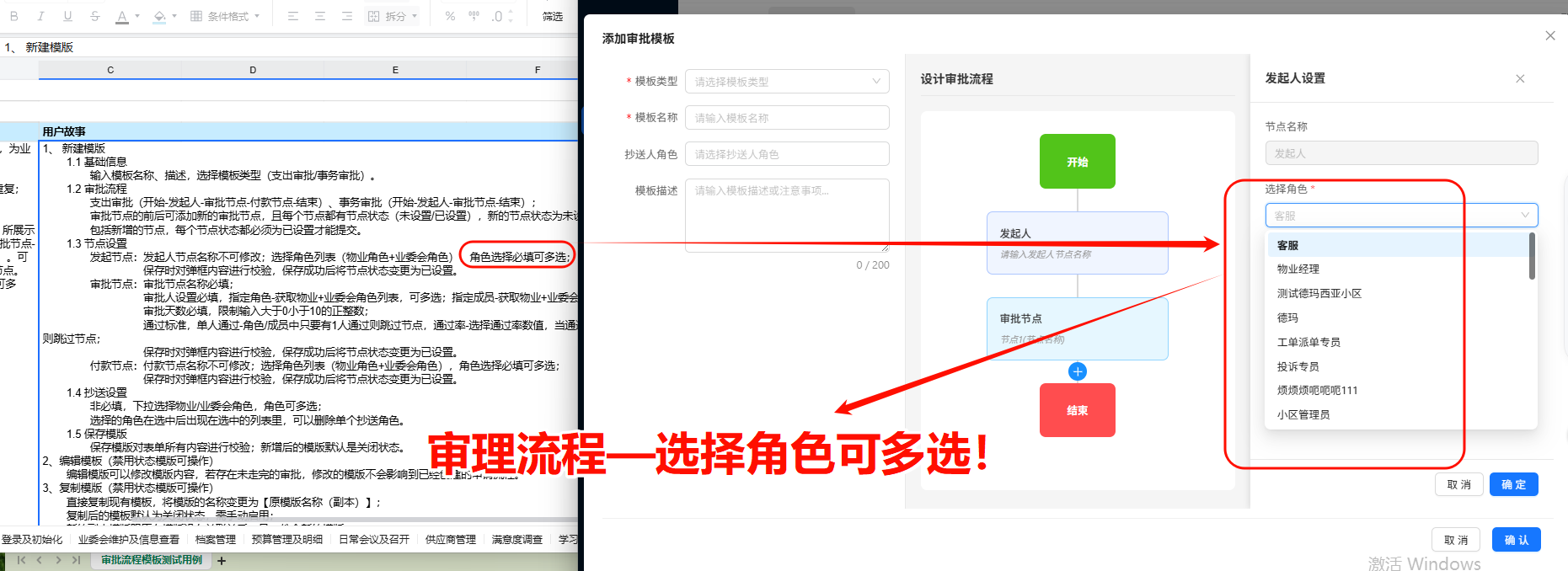Click the 节点名称 发起人 field
The height and width of the screenshot is (571, 1568).
(x=1401, y=153)
